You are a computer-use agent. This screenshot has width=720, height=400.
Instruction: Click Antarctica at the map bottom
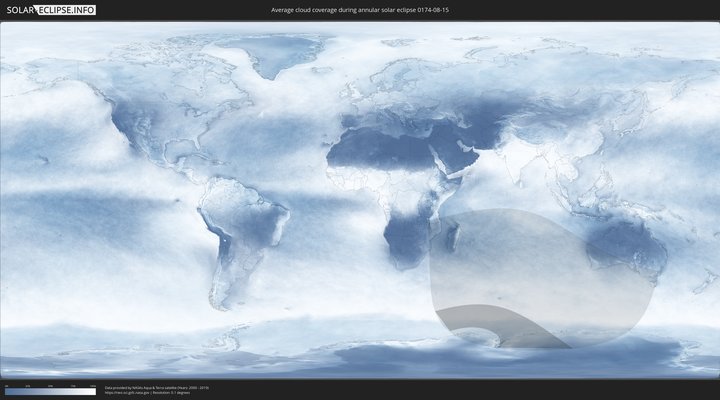(x=400, y=362)
